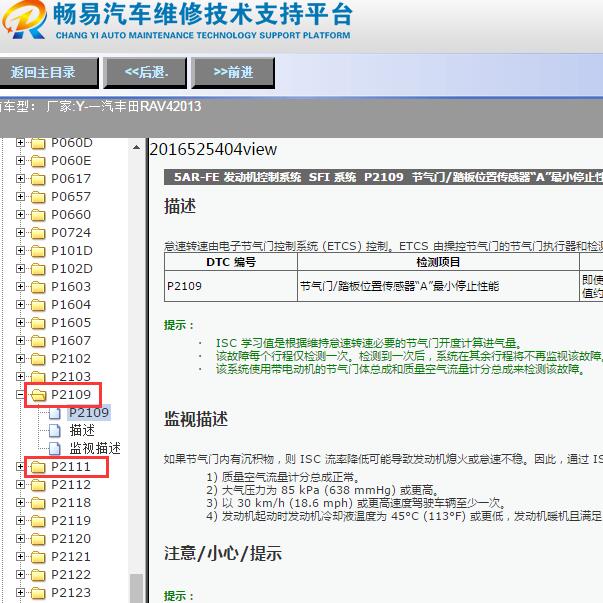Click the tree panel scrollbar thumb
603x603 pixels.
(136, 588)
